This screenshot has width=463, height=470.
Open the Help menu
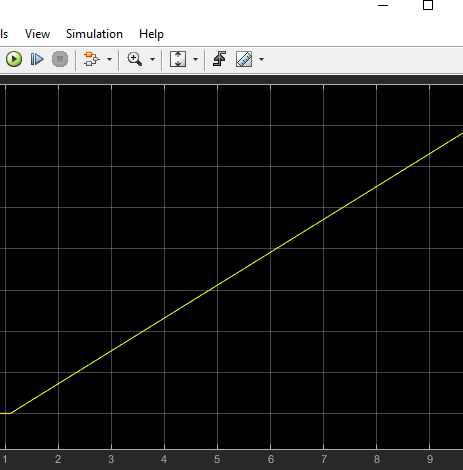point(151,34)
